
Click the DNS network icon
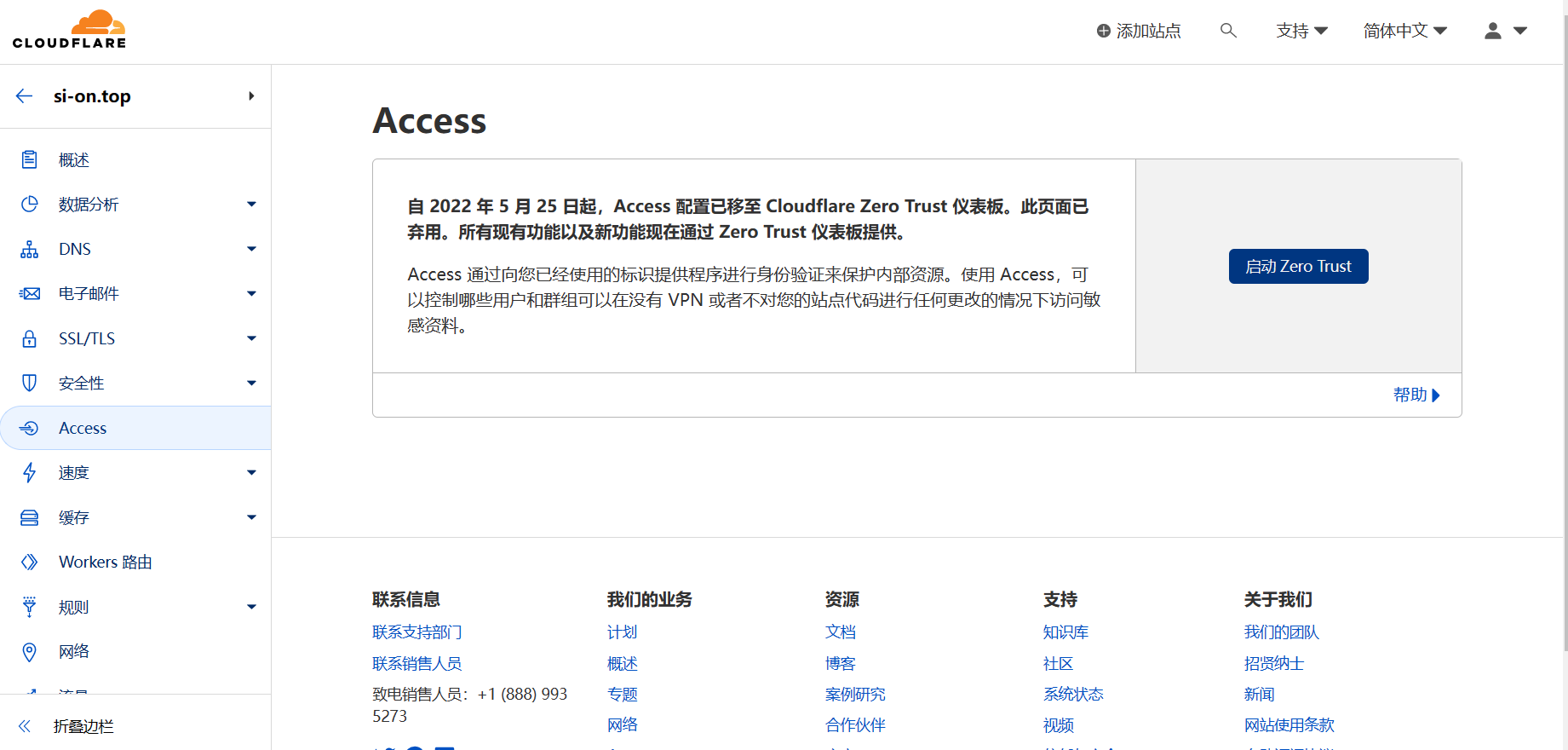tap(29, 249)
